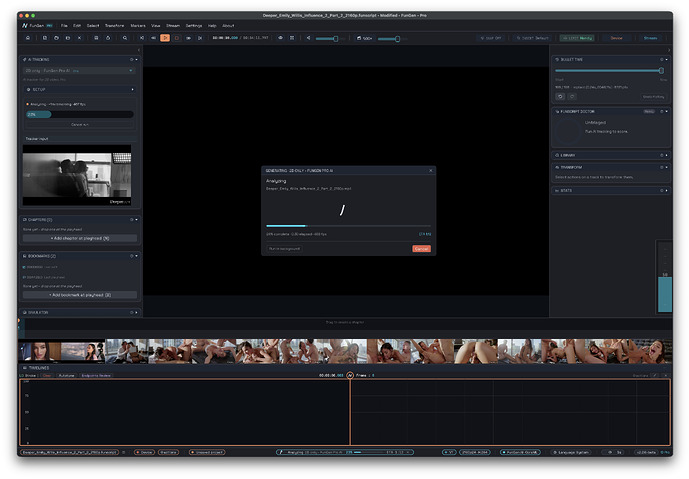Screen dimensions: 689x479
Task: Click the orange square stop icon in toolbar
Action: [x=177, y=38]
